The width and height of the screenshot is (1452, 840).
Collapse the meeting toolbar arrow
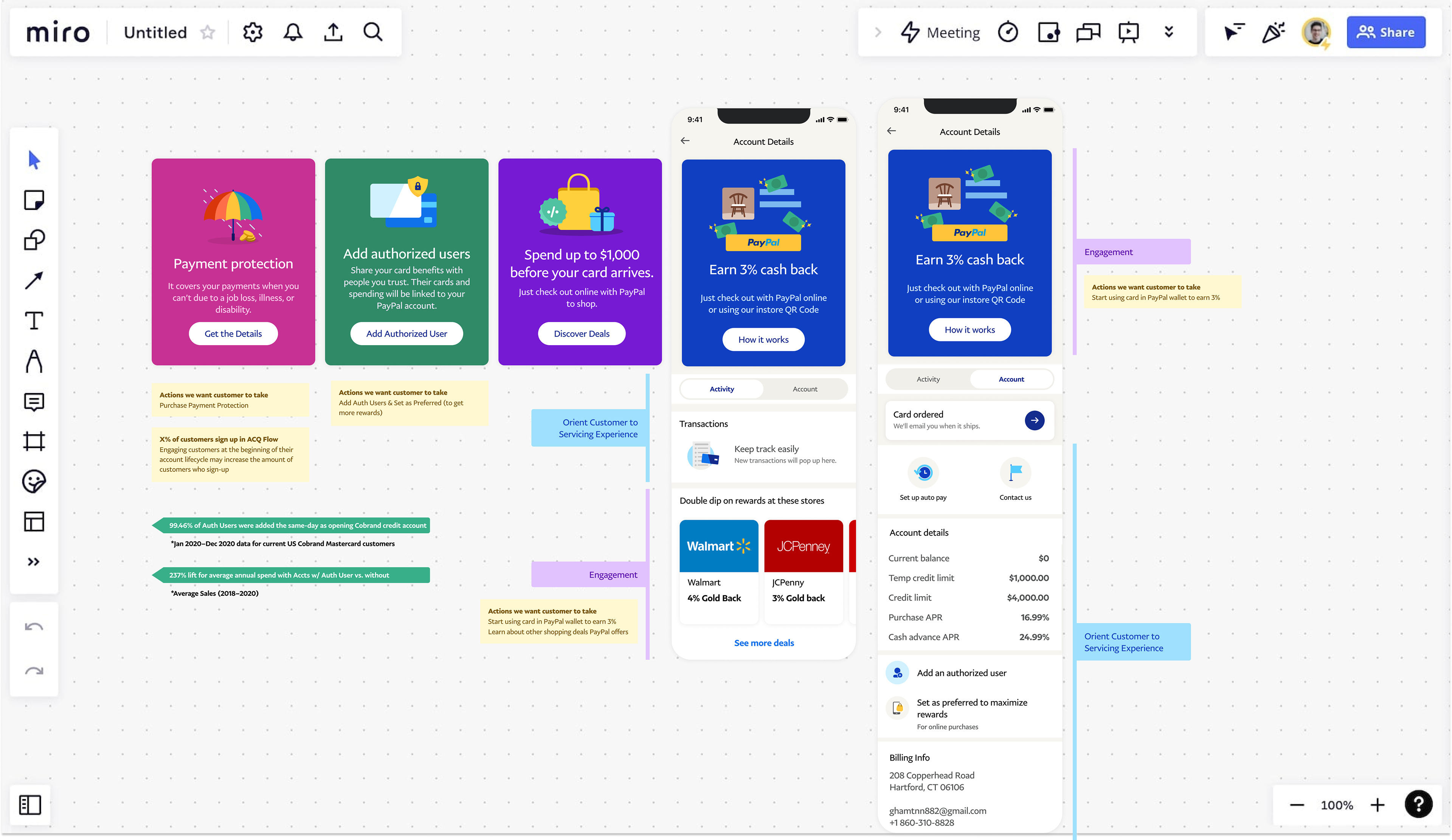coord(878,32)
